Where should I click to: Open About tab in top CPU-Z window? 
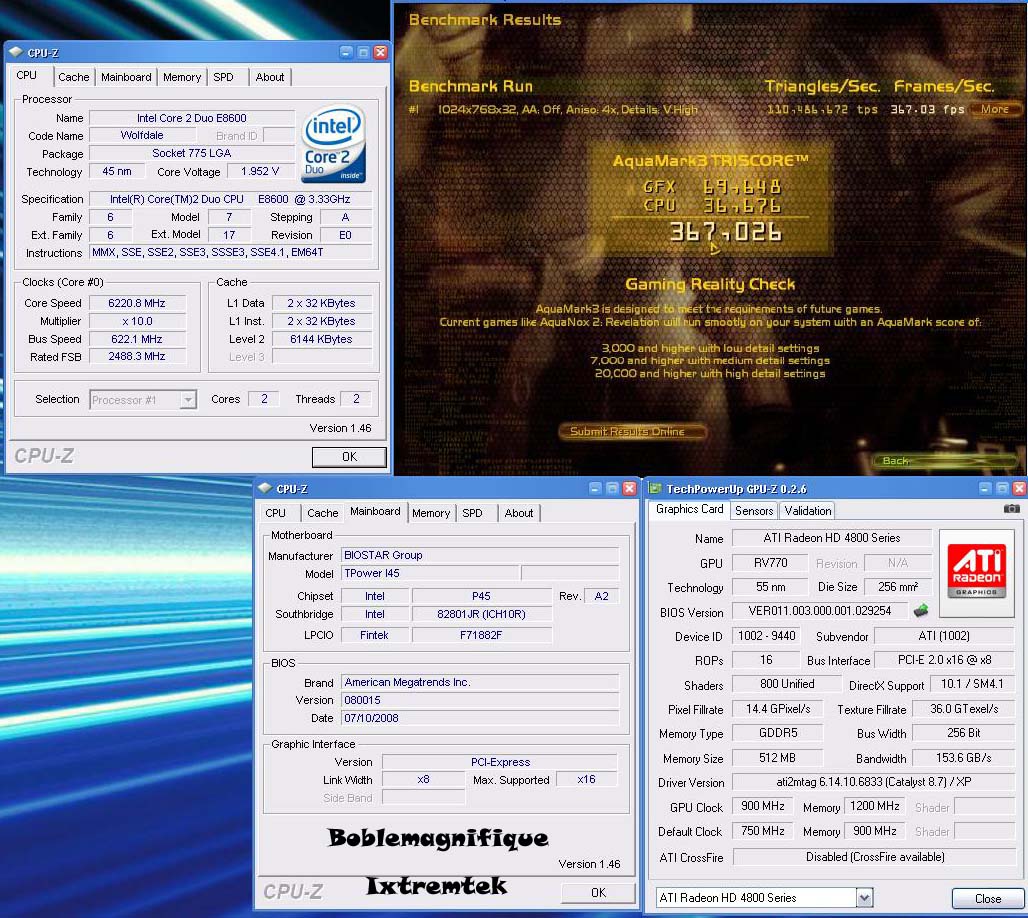pyautogui.click(x=270, y=77)
